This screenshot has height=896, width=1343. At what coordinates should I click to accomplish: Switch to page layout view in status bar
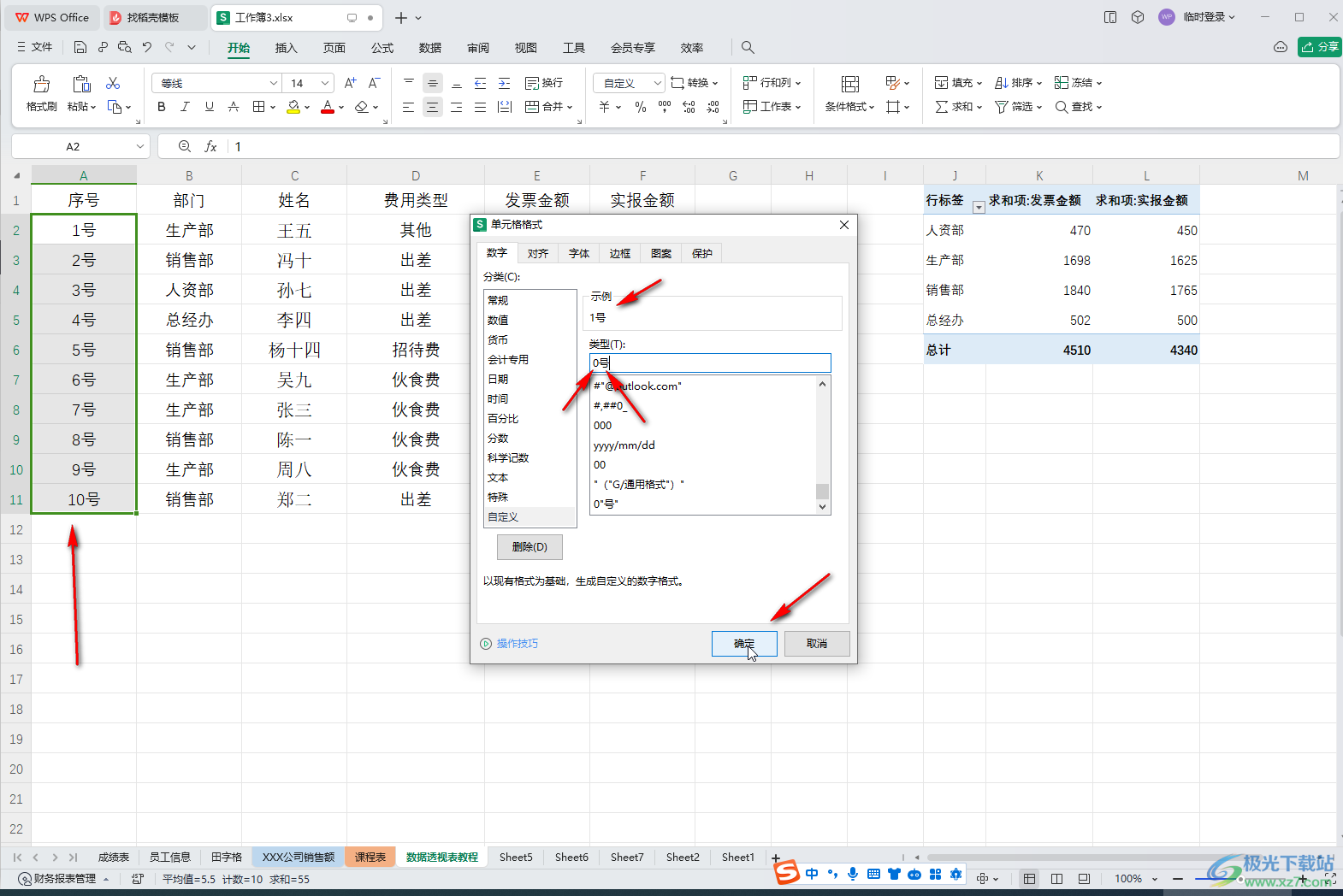(x=1056, y=879)
